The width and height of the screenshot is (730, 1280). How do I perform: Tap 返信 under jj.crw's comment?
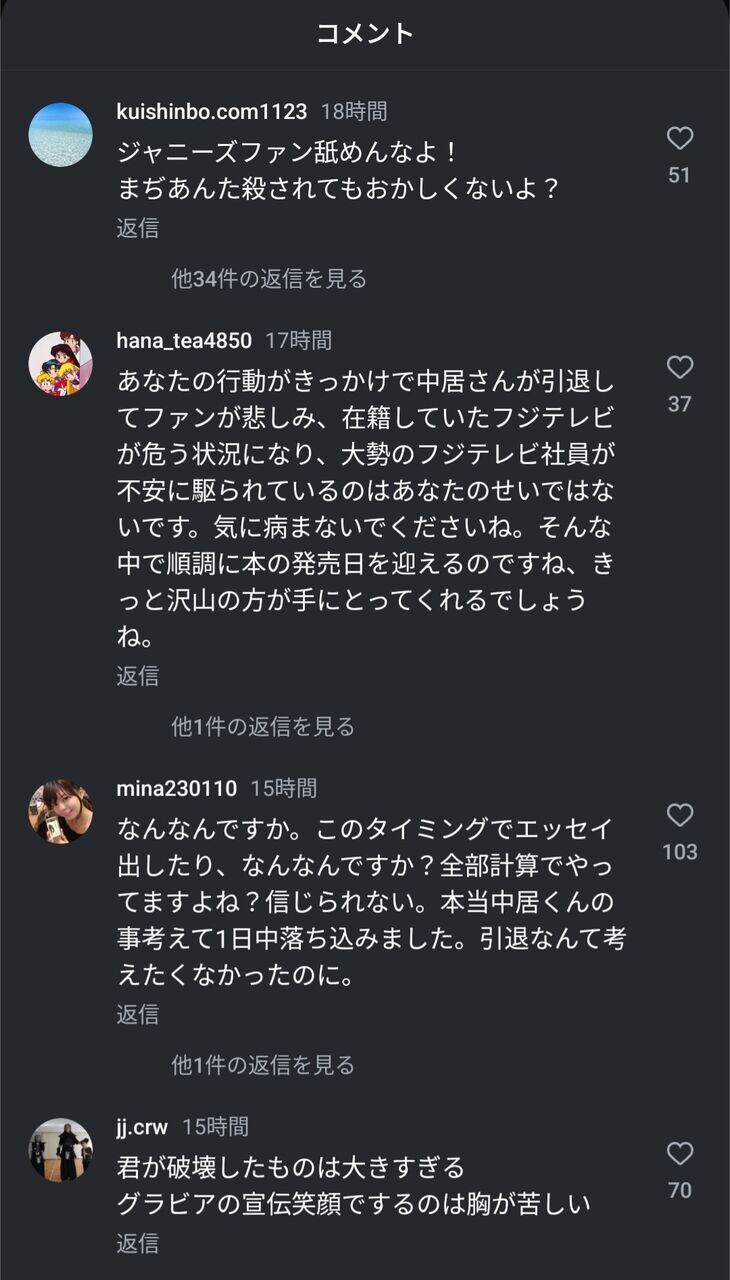(x=137, y=1243)
